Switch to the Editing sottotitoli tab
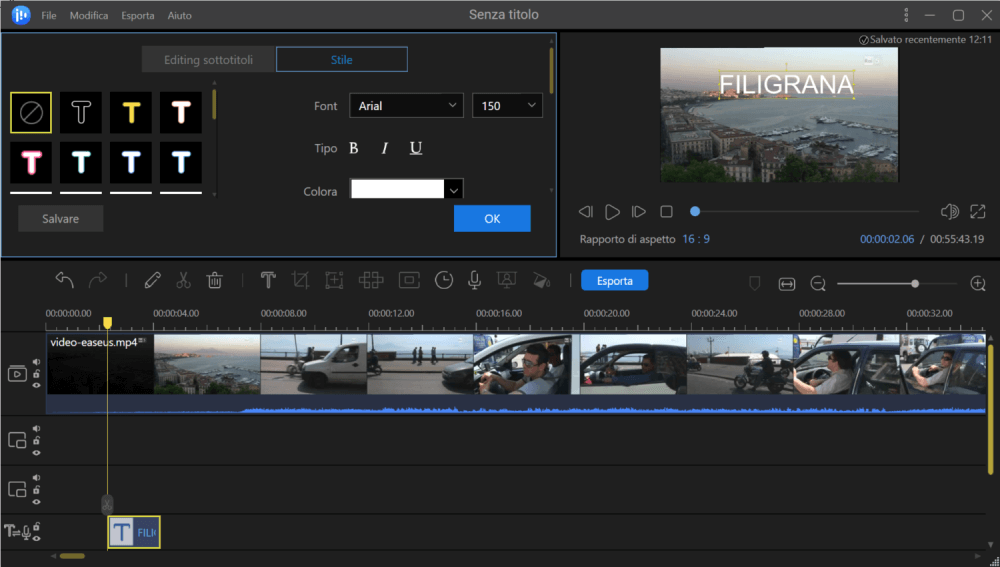 click(x=209, y=60)
